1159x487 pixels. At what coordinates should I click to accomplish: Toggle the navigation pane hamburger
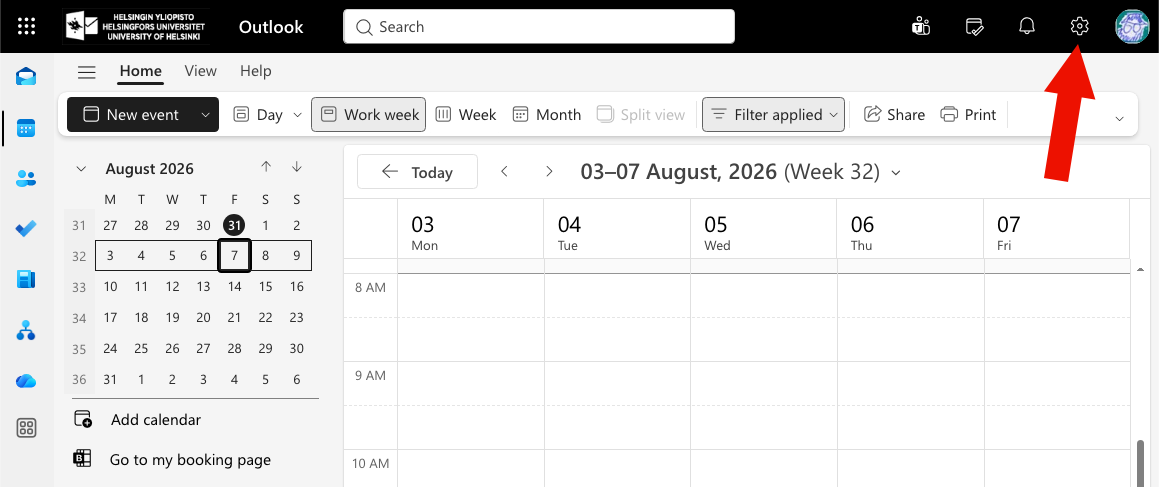coord(87,72)
